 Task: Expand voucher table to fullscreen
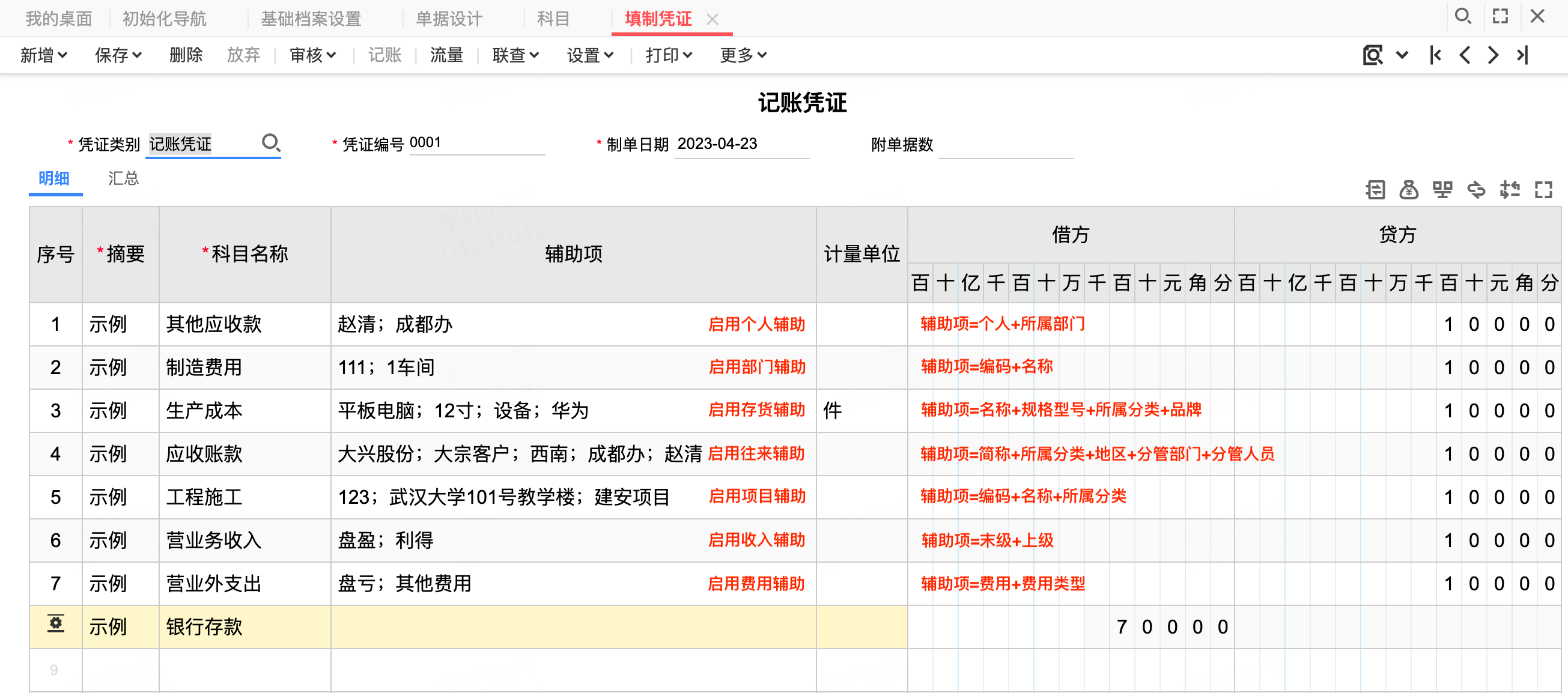[1543, 190]
